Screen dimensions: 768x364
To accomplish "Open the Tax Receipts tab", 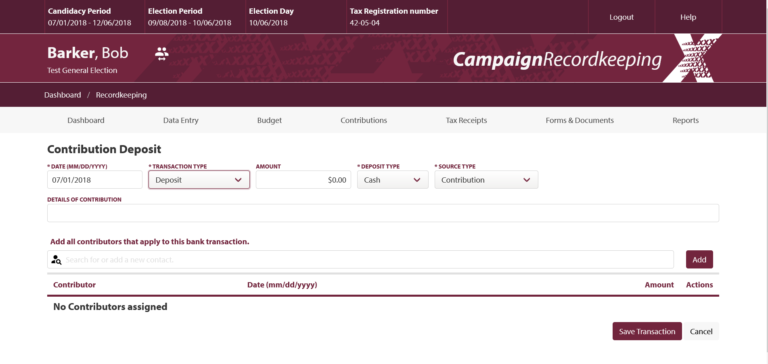I will pyautogui.click(x=466, y=121).
